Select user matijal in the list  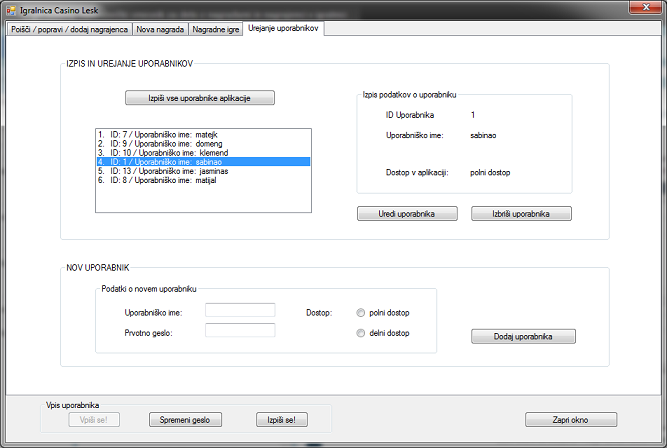(166, 180)
